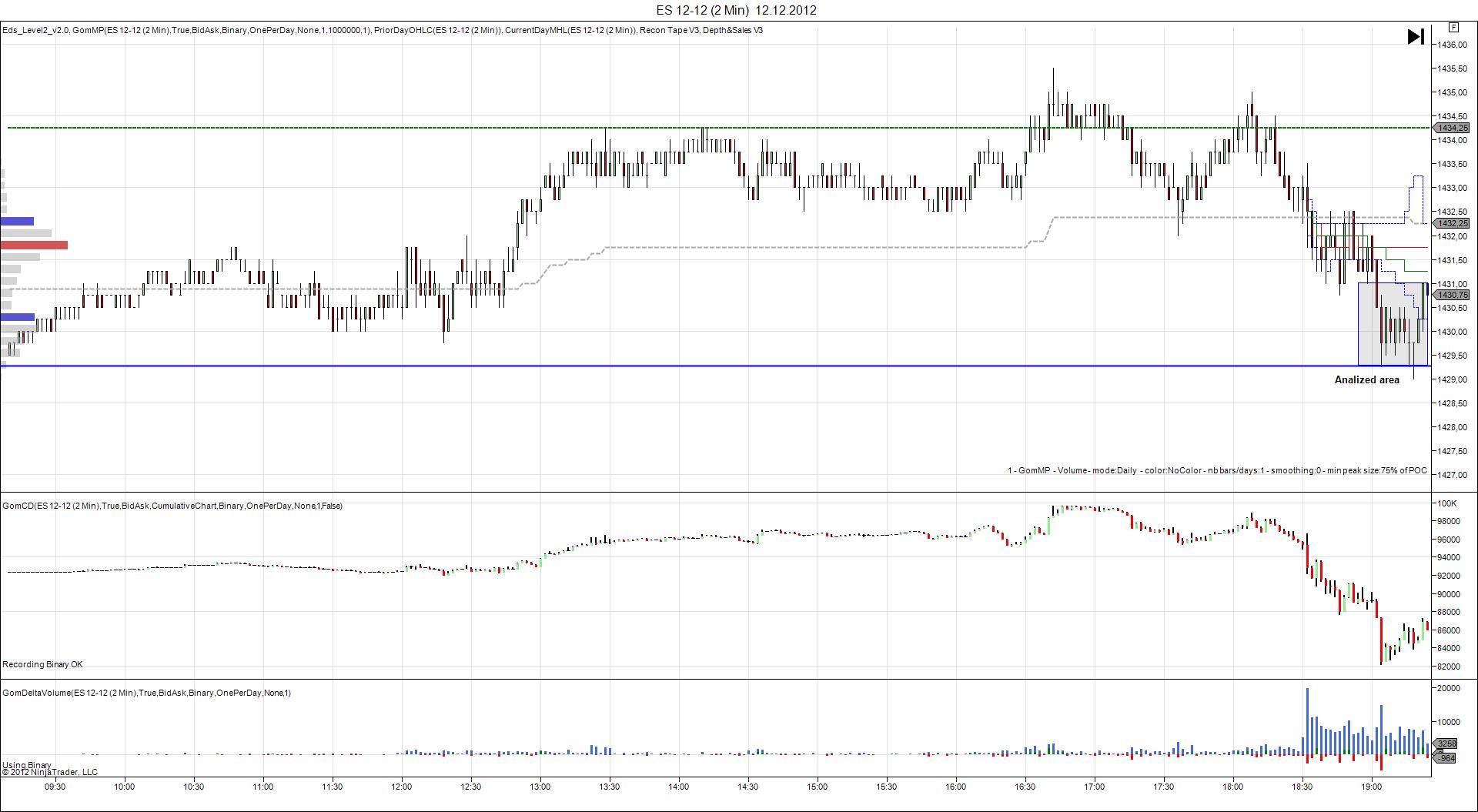Click the -964 delta volume marker
The image size is (1478, 812).
point(1446,758)
